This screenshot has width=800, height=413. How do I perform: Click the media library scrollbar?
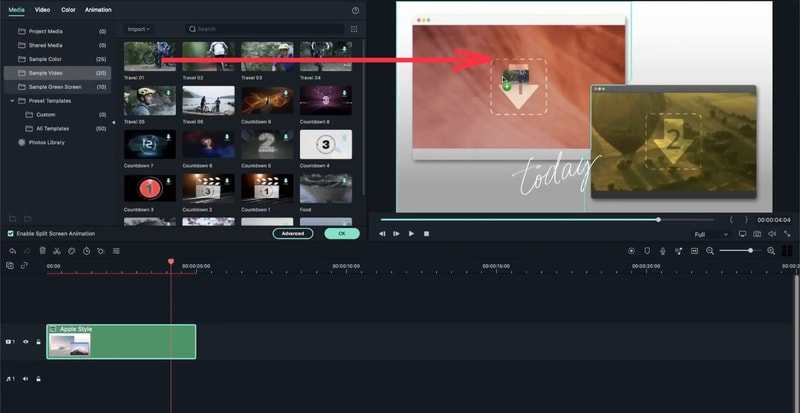pos(363,117)
